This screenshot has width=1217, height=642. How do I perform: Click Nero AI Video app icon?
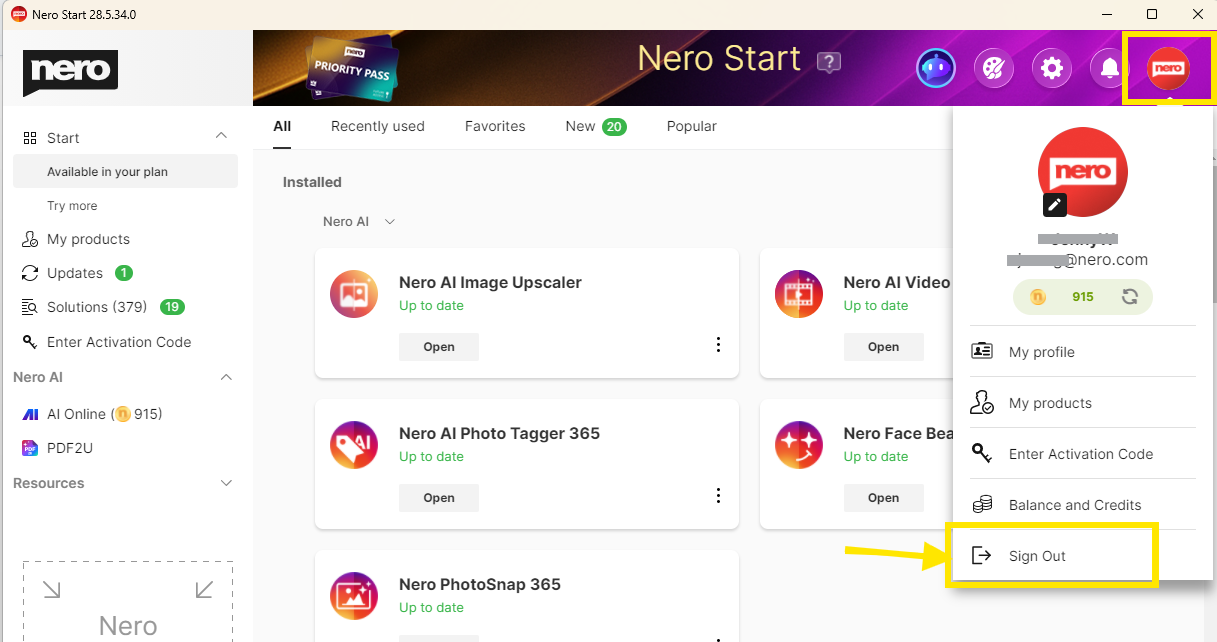799,294
